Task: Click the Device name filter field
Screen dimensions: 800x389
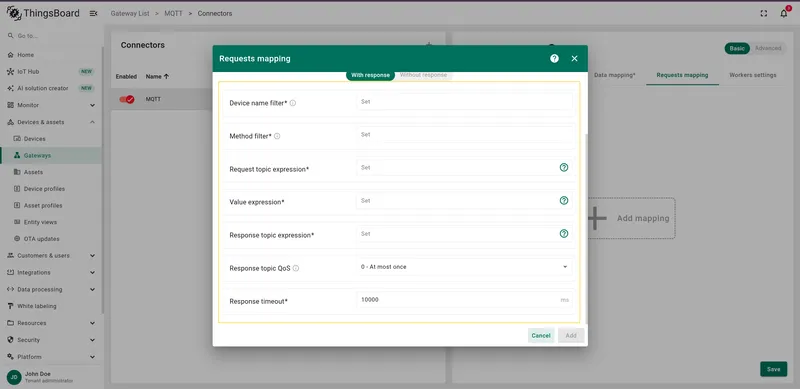Action: (x=464, y=102)
